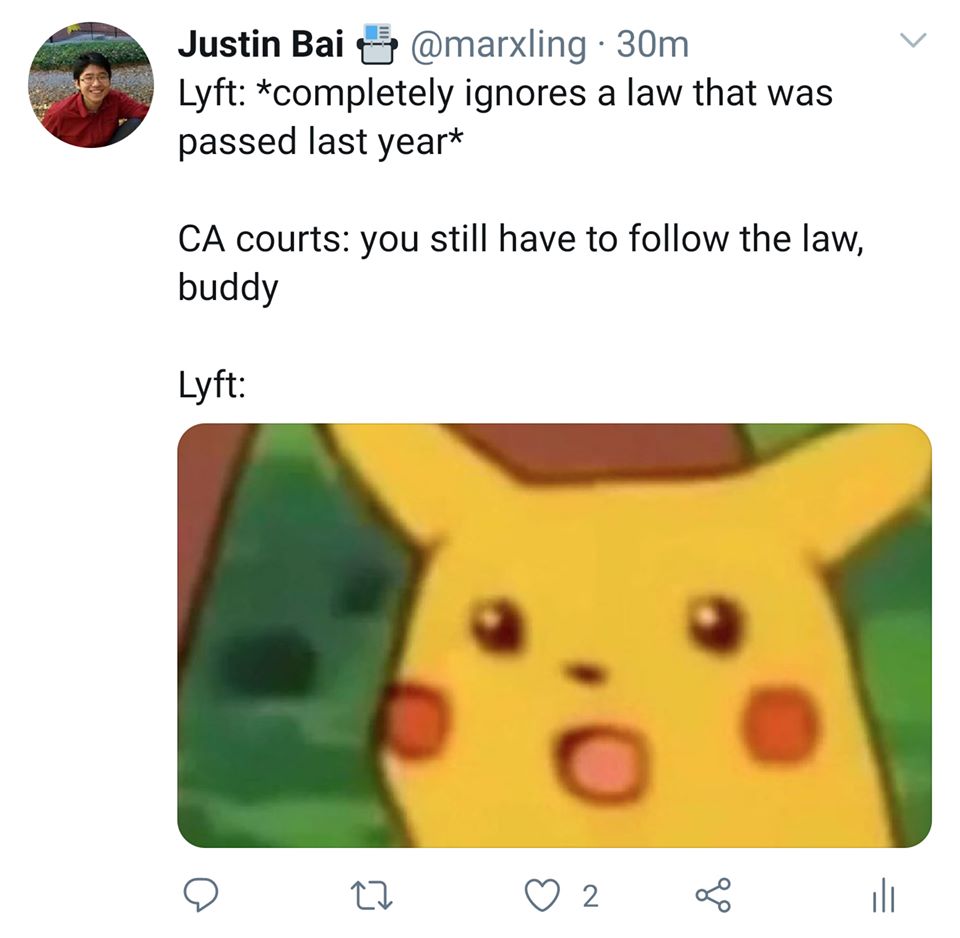Open the reply speech bubble icon
Screen dimensions: 960x938
coord(200,896)
